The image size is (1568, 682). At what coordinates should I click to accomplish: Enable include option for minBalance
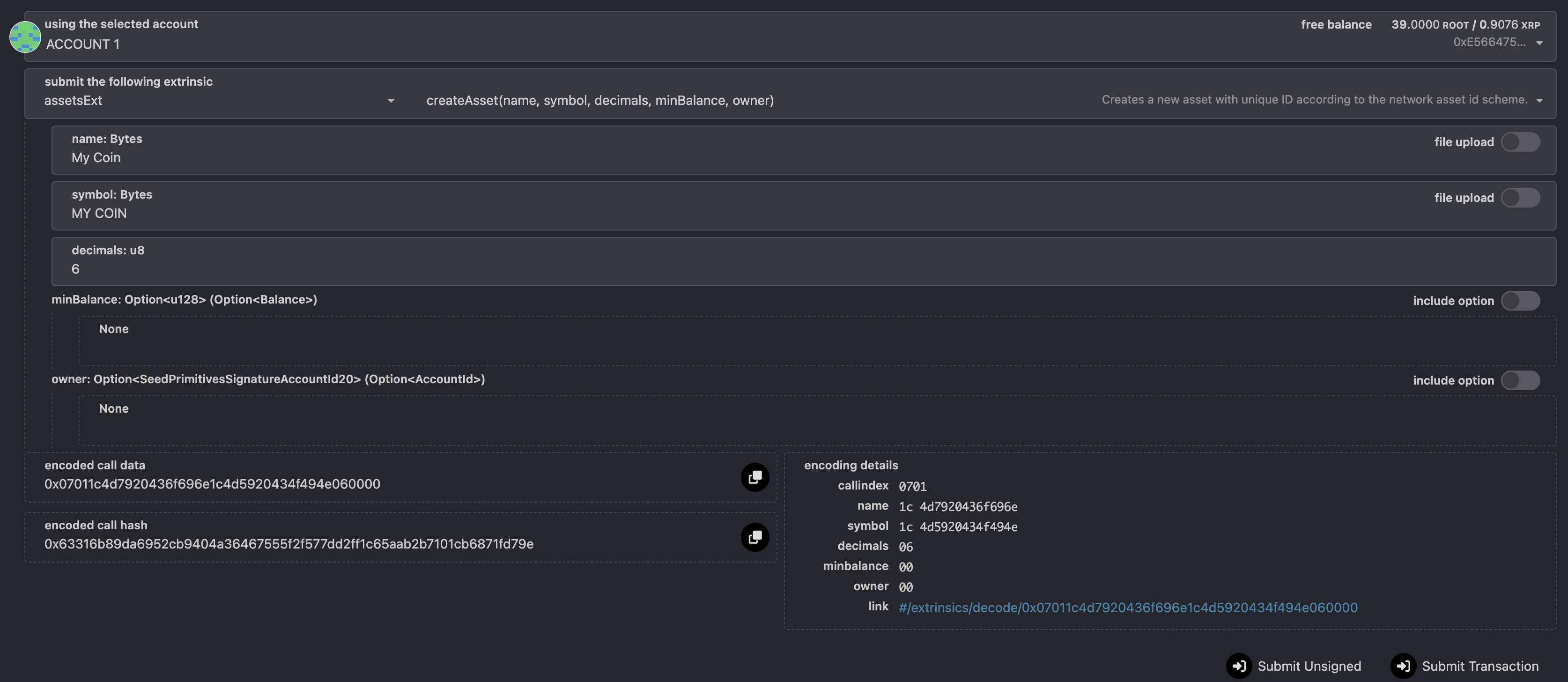click(1520, 301)
